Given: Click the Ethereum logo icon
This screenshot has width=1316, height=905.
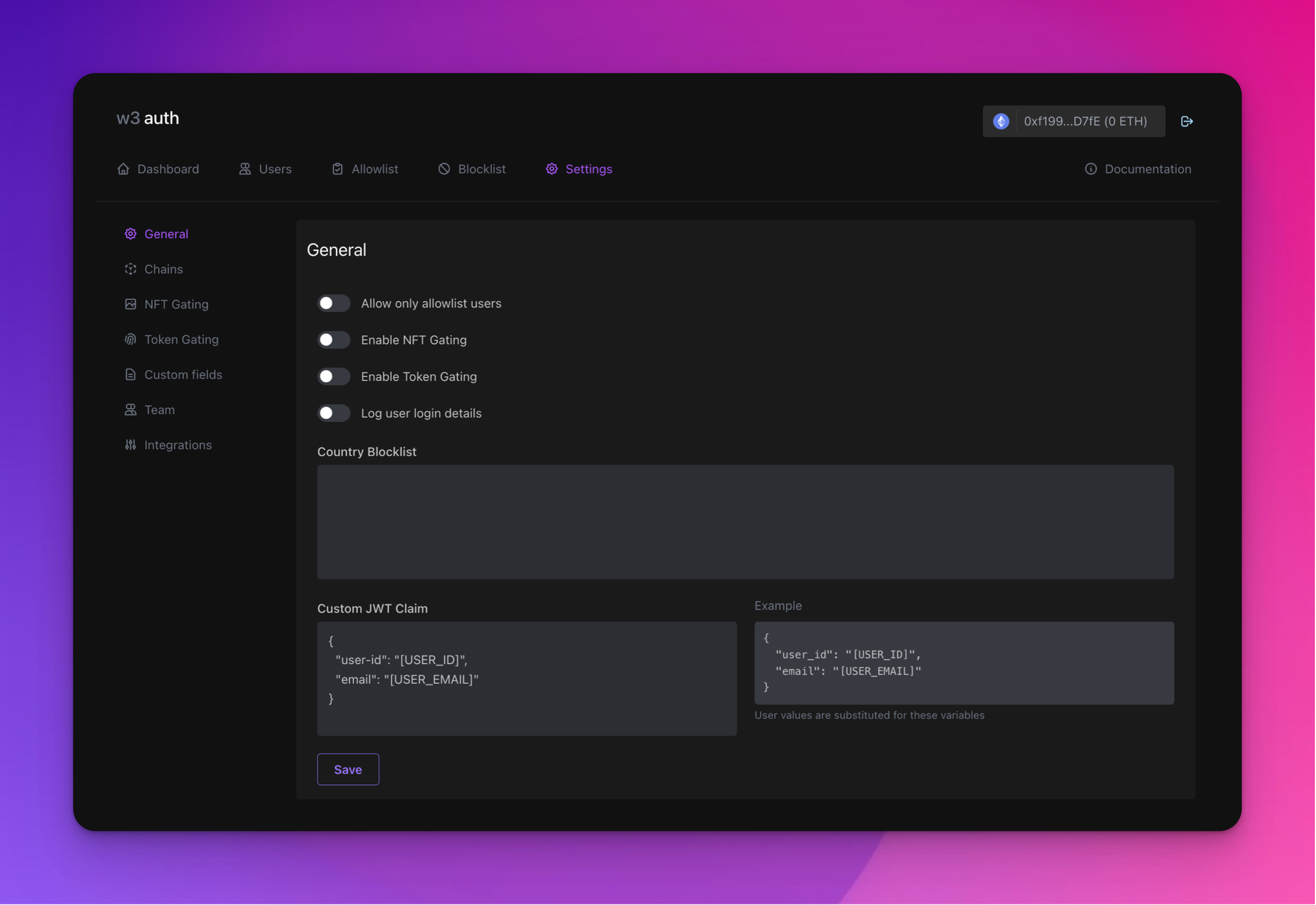Looking at the screenshot, I should click(1001, 122).
